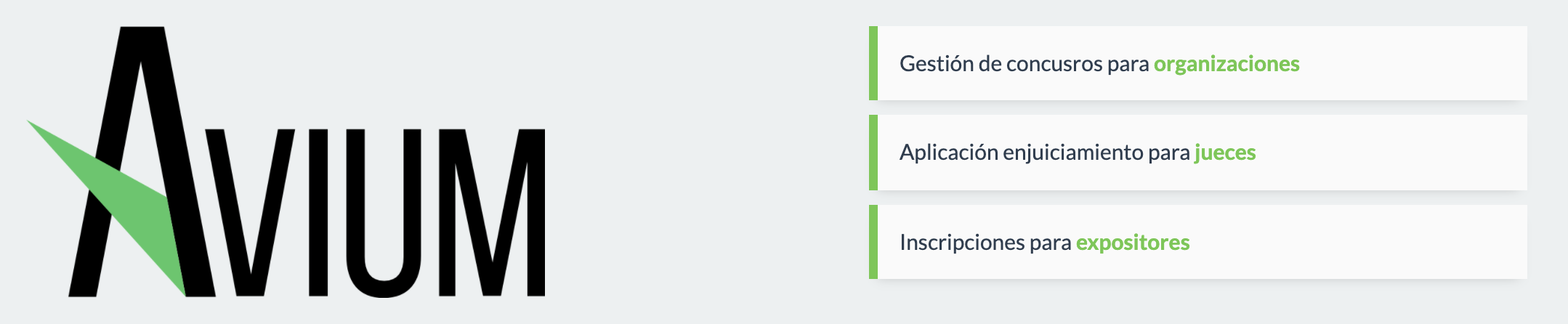Select the 'Inscripciones para' text
Screen dimensions: 1568x324
click(985, 243)
